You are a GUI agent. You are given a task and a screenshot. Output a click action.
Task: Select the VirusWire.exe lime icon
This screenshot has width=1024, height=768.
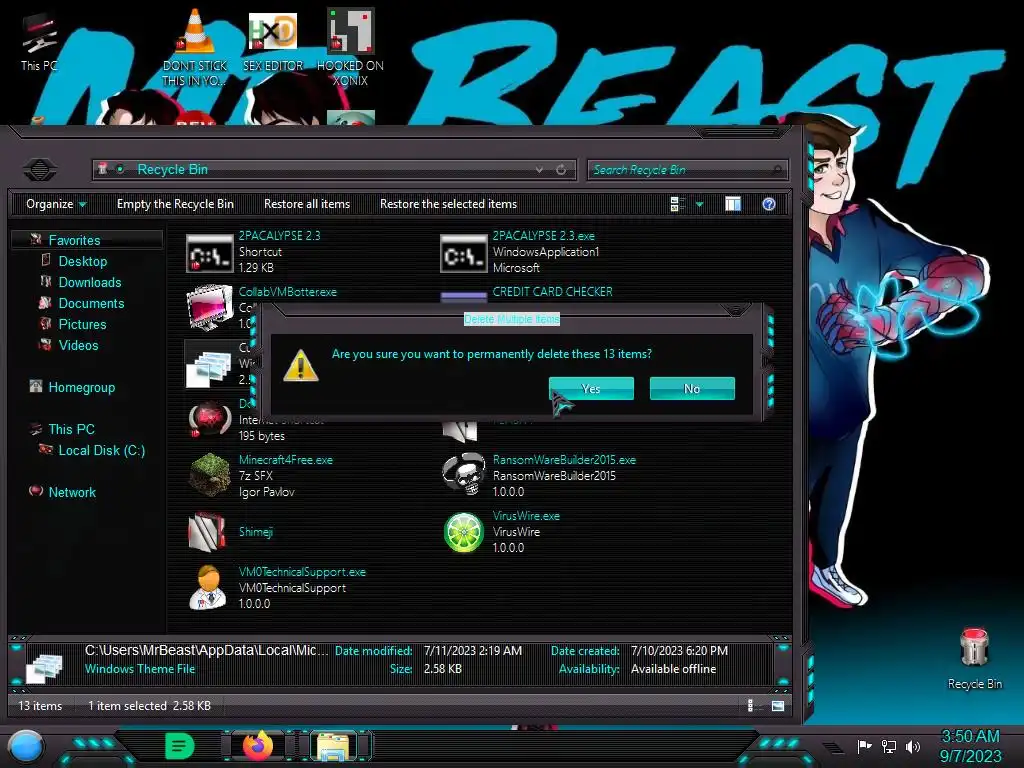pos(464,532)
